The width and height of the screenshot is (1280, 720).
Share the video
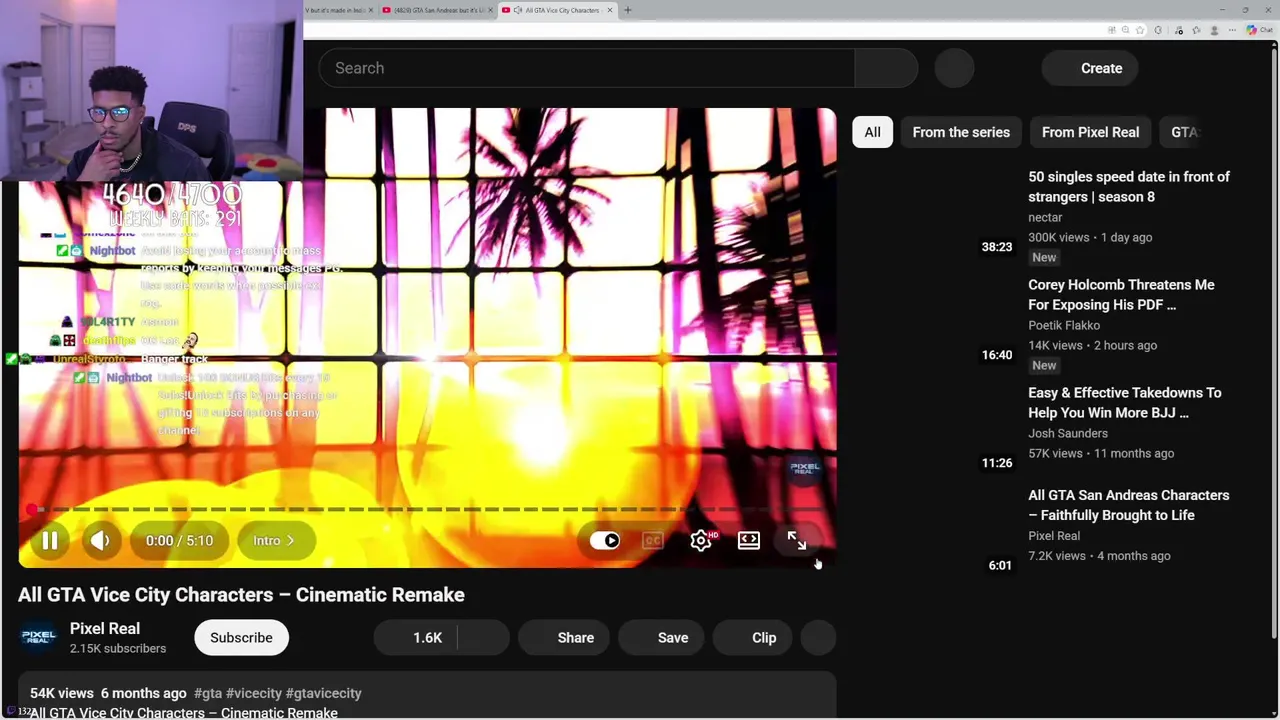(x=564, y=637)
